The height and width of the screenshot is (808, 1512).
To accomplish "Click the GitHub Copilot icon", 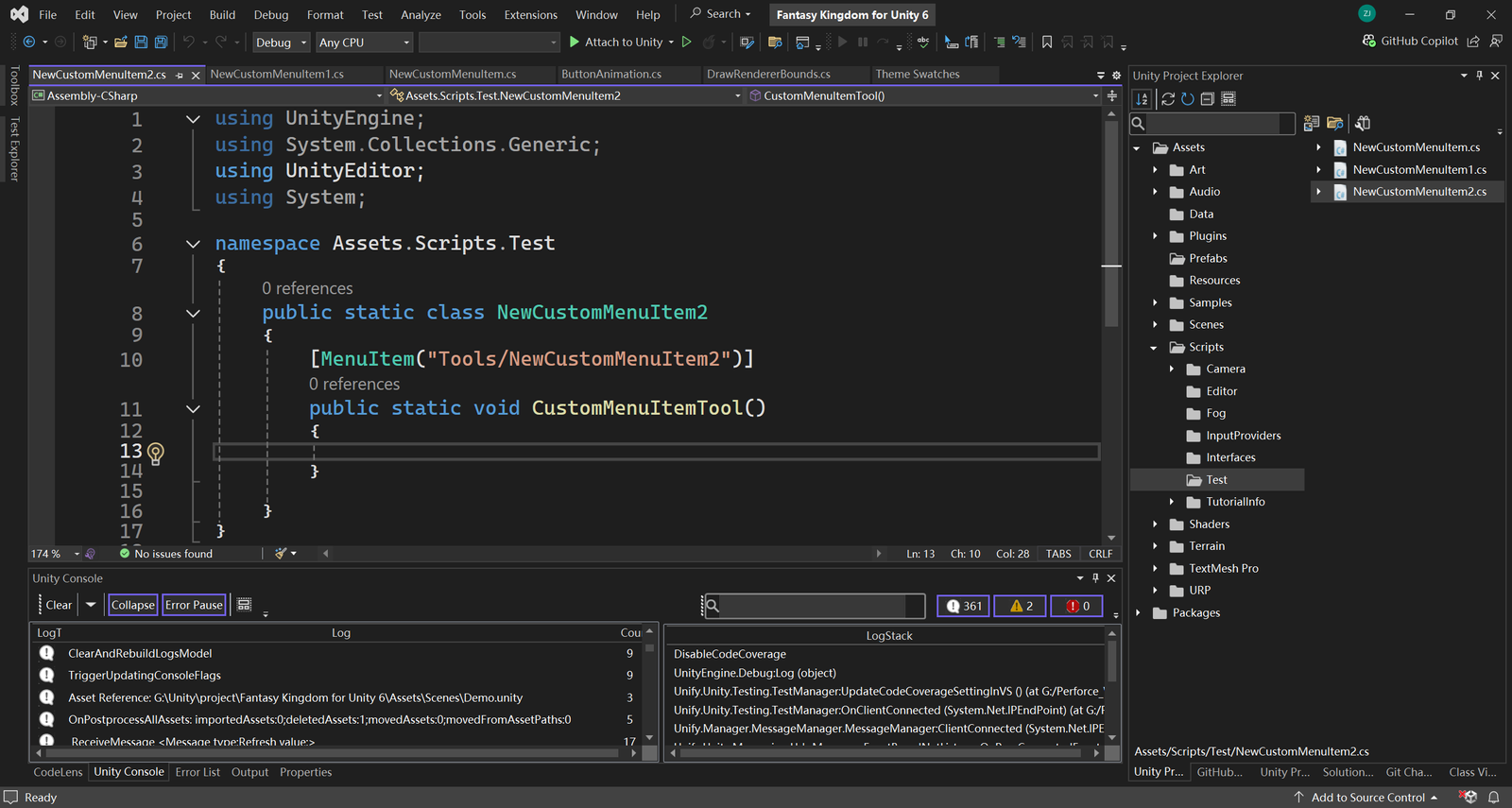I will tap(1368, 42).
